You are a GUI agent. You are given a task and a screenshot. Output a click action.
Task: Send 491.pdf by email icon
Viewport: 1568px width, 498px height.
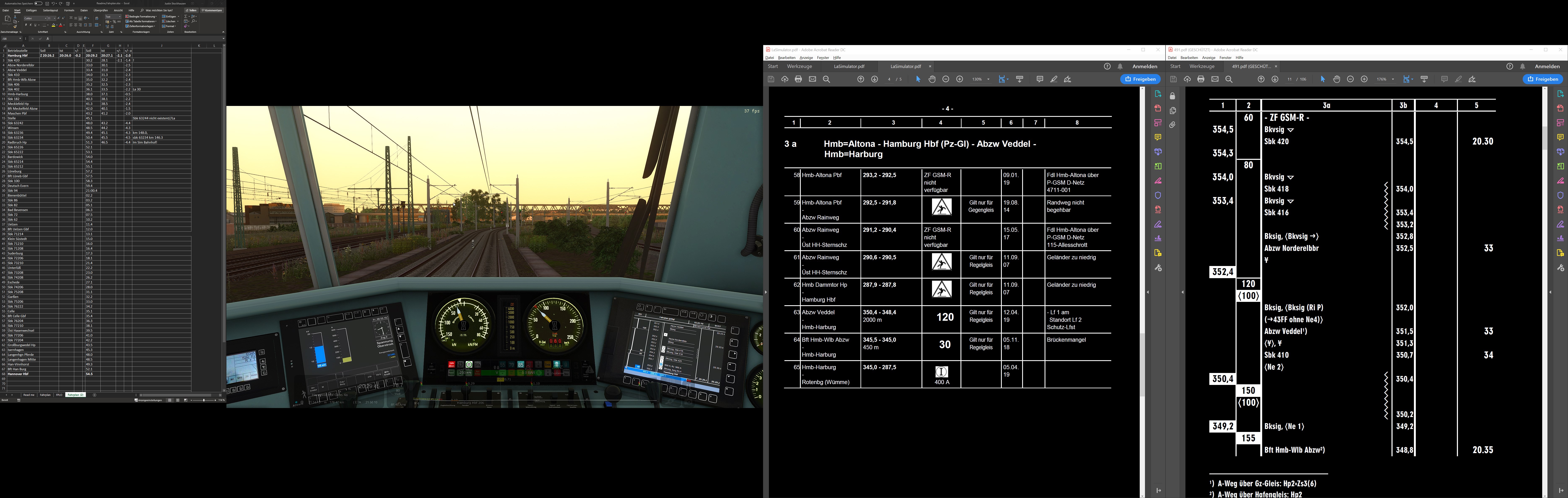[x=1215, y=79]
